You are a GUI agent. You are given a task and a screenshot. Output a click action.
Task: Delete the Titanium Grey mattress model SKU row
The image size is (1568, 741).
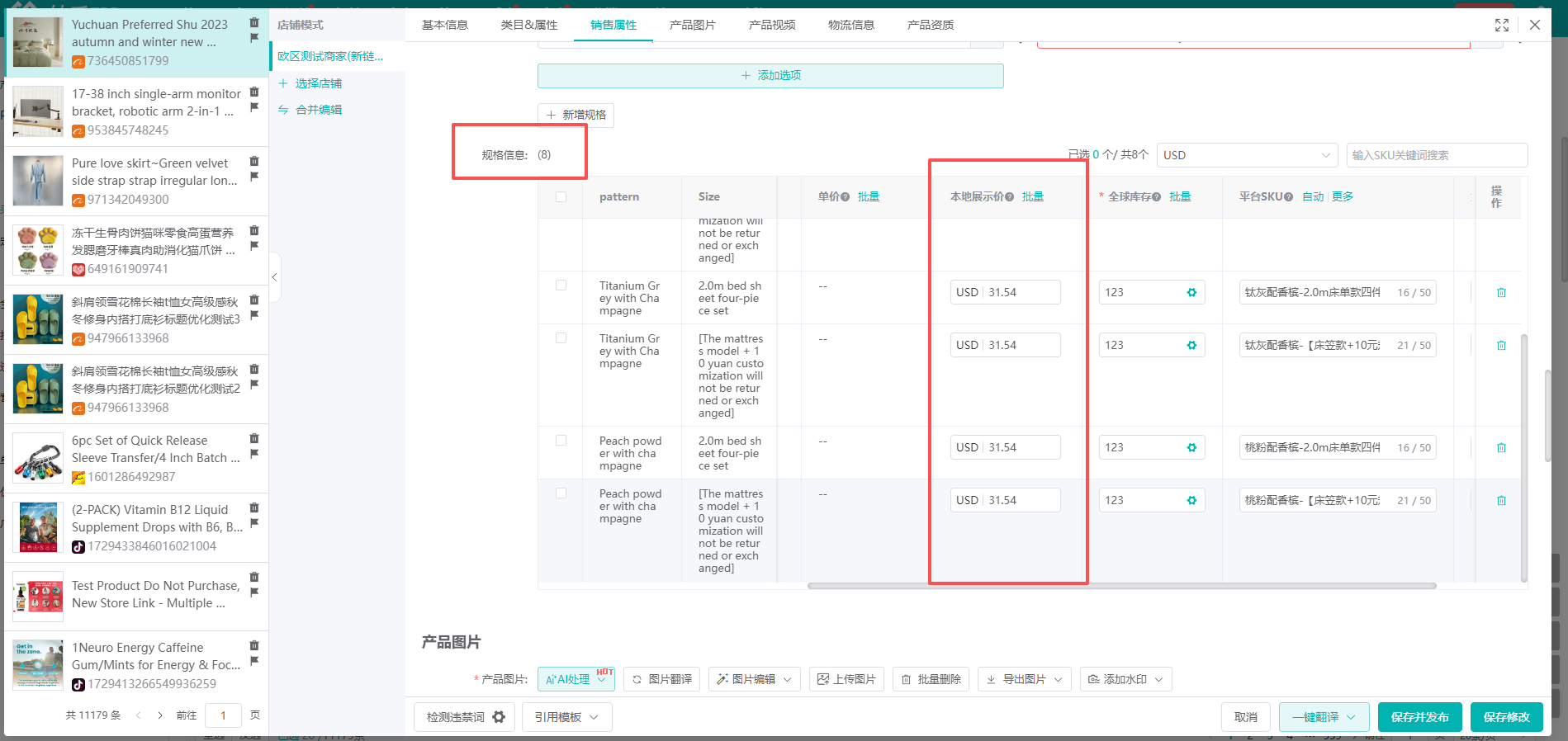pos(1501,345)
